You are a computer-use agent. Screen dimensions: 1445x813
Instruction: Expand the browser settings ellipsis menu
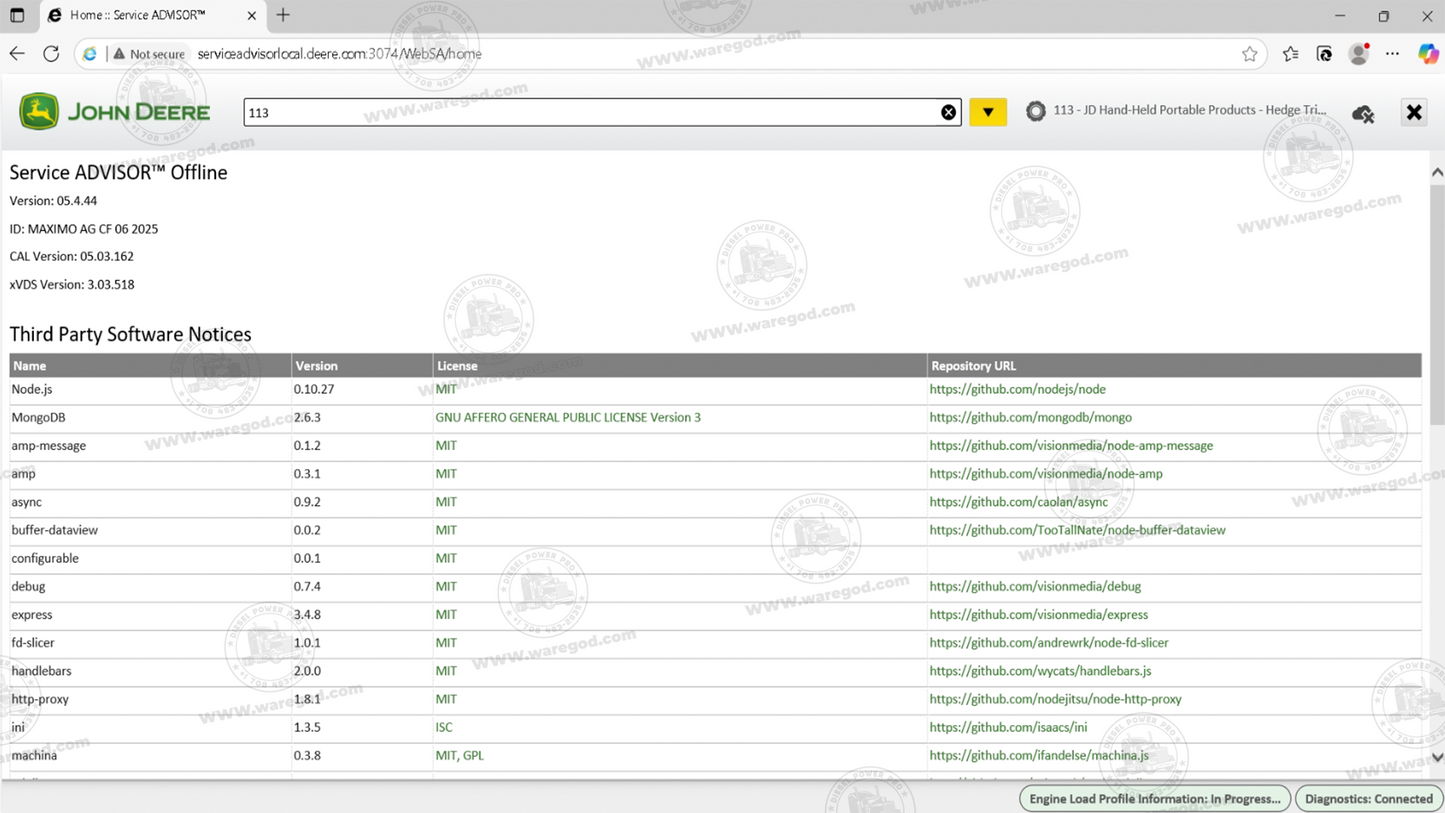1393,54
